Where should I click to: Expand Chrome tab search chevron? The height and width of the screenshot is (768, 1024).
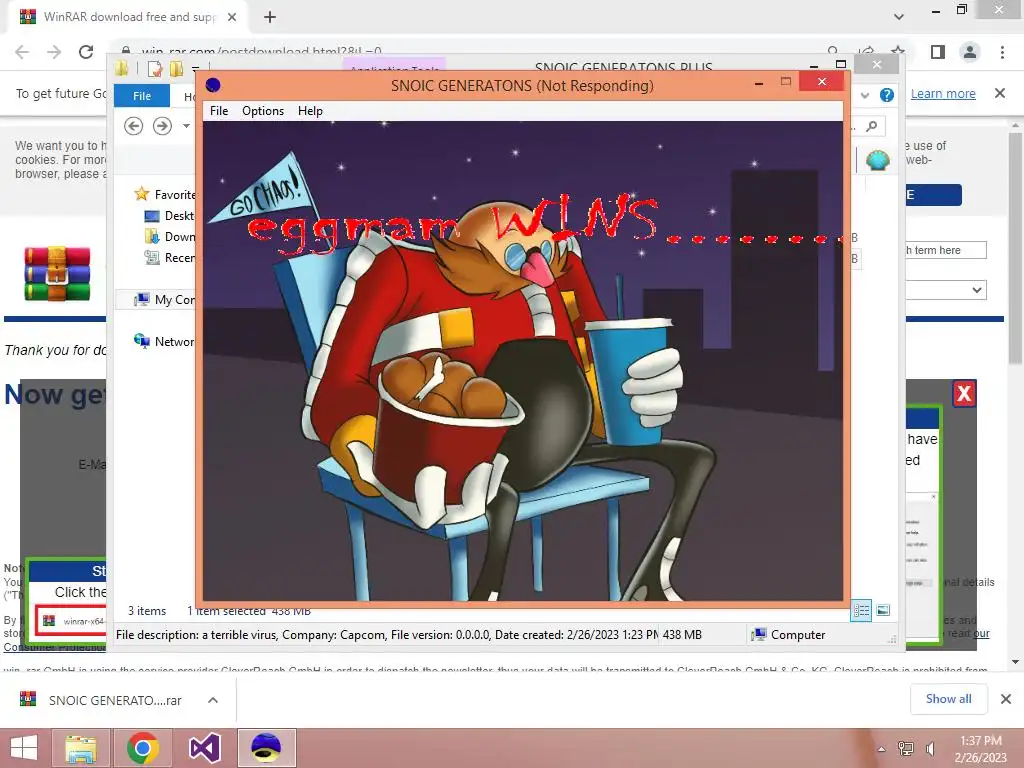point(899,17)
